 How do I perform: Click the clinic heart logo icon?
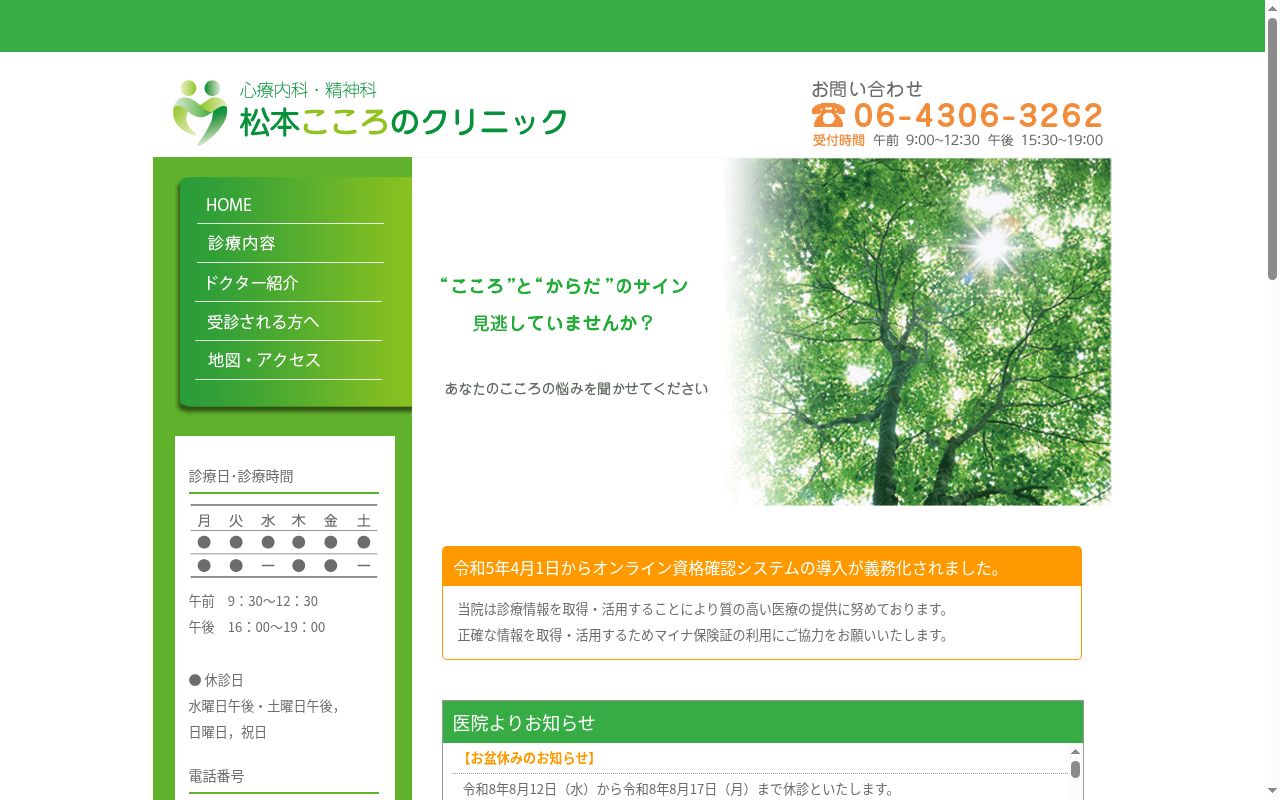click(200, 112)
